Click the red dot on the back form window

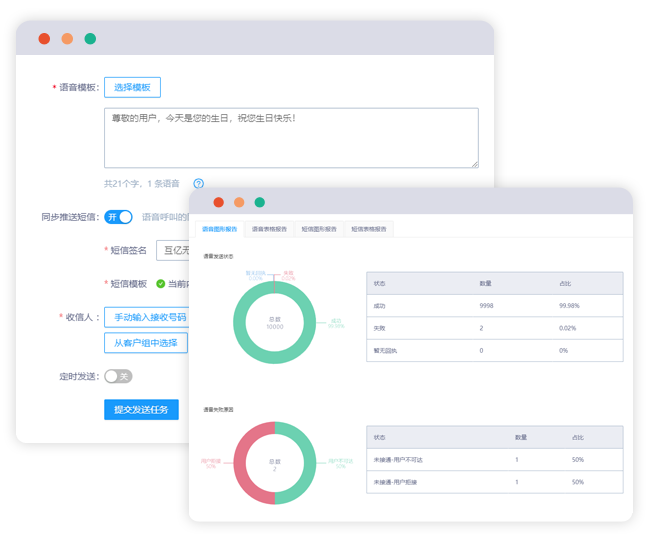point(44,39)
